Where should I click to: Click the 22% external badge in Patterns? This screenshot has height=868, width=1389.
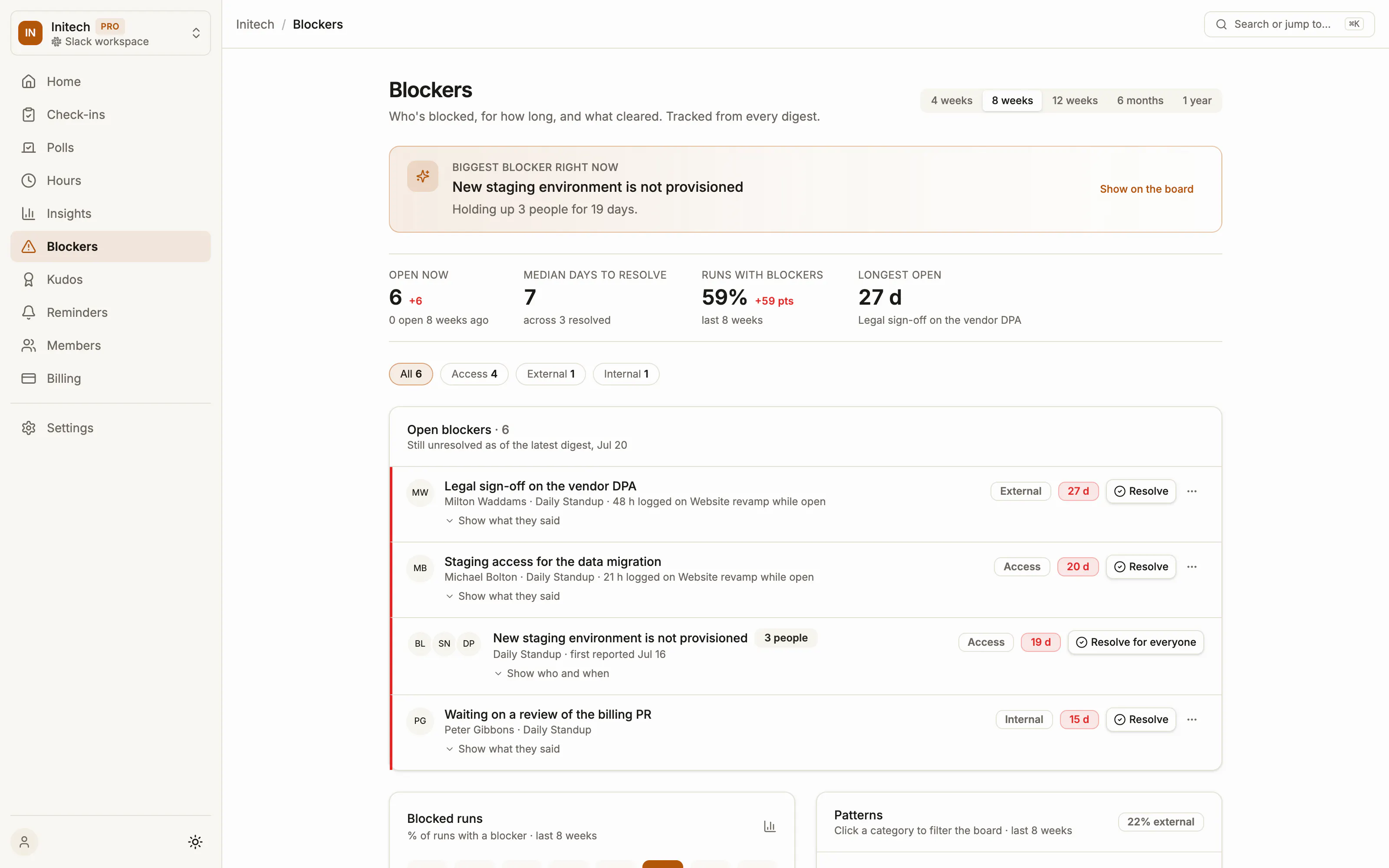click(x=1161, y=822)
